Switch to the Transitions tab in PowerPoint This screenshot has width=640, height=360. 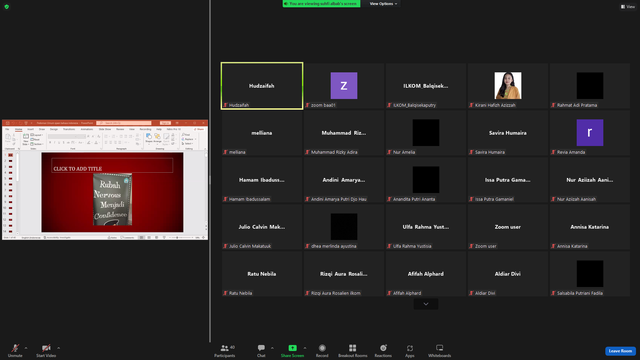[x=69, y=129]
